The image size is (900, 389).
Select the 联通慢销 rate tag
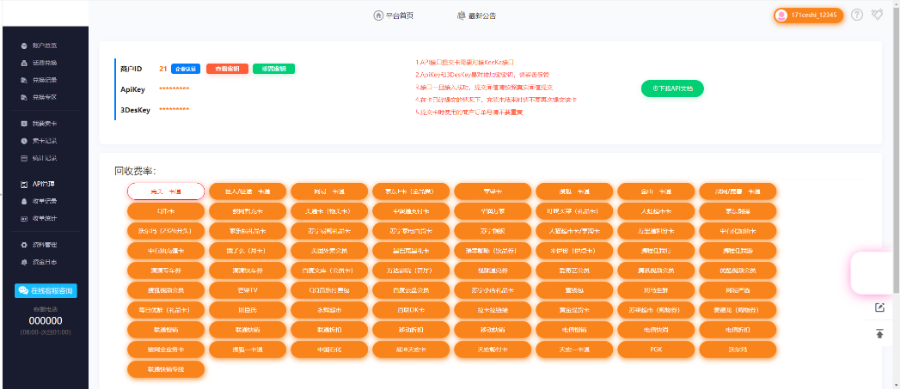[x=166, y=330]
